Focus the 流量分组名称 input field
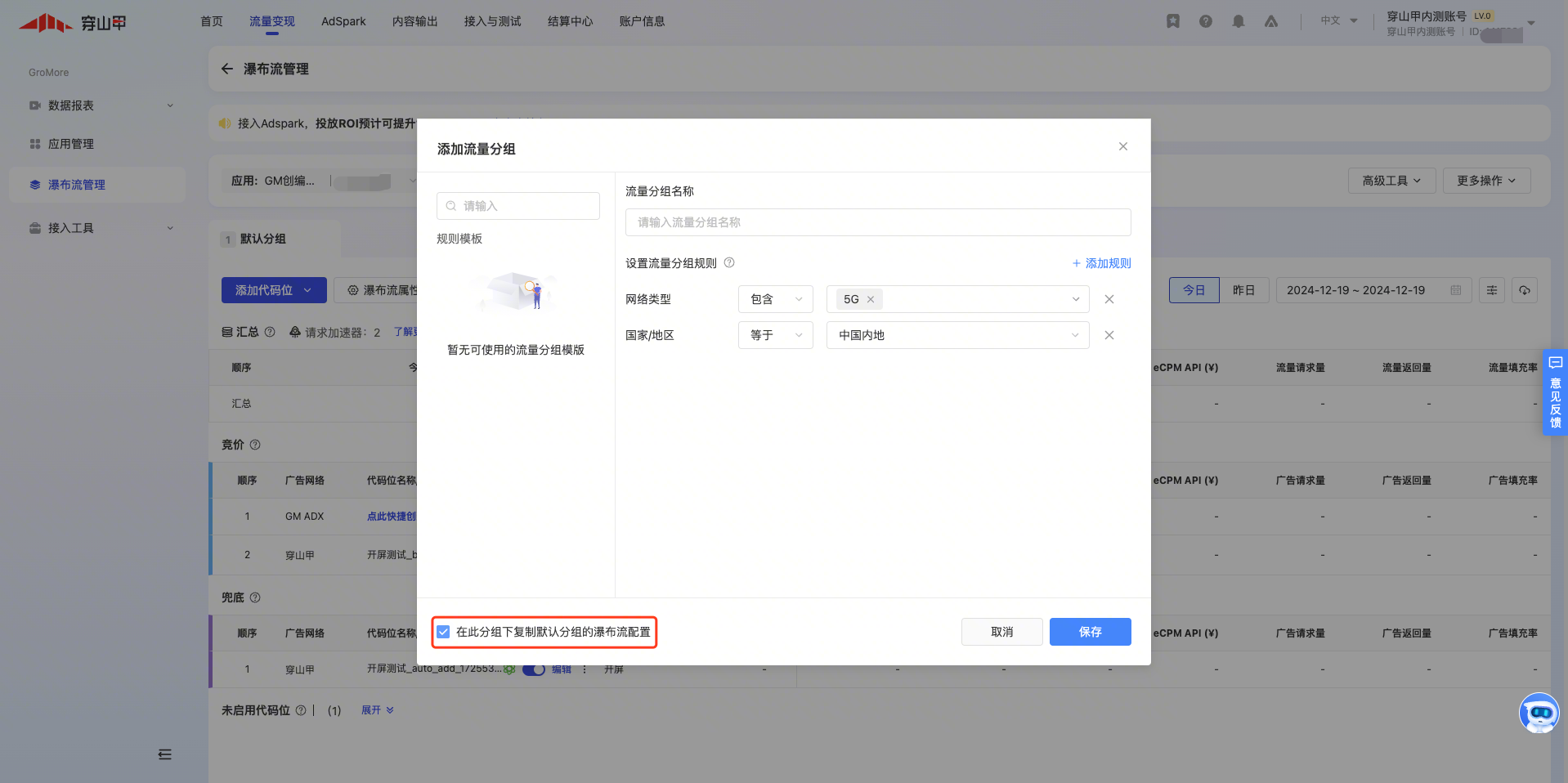Screen dimensions: 1568x783 (x=877, y=222)
